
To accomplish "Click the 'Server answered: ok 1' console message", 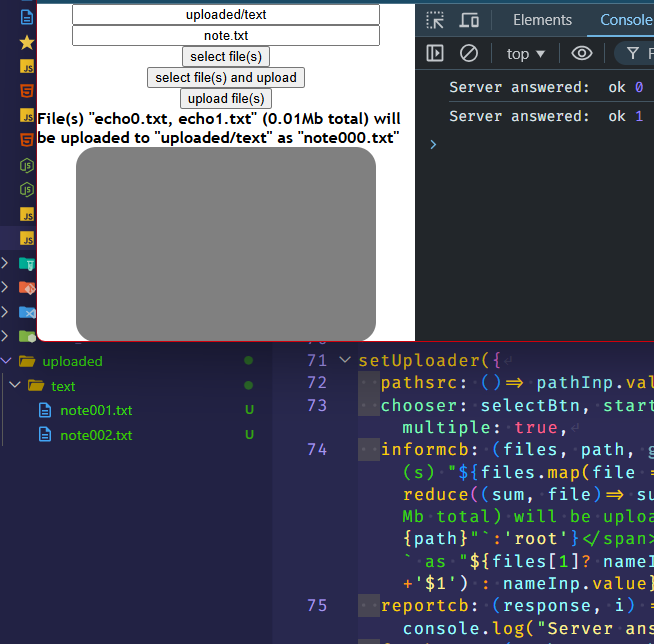I will click(x=546, y=116).
